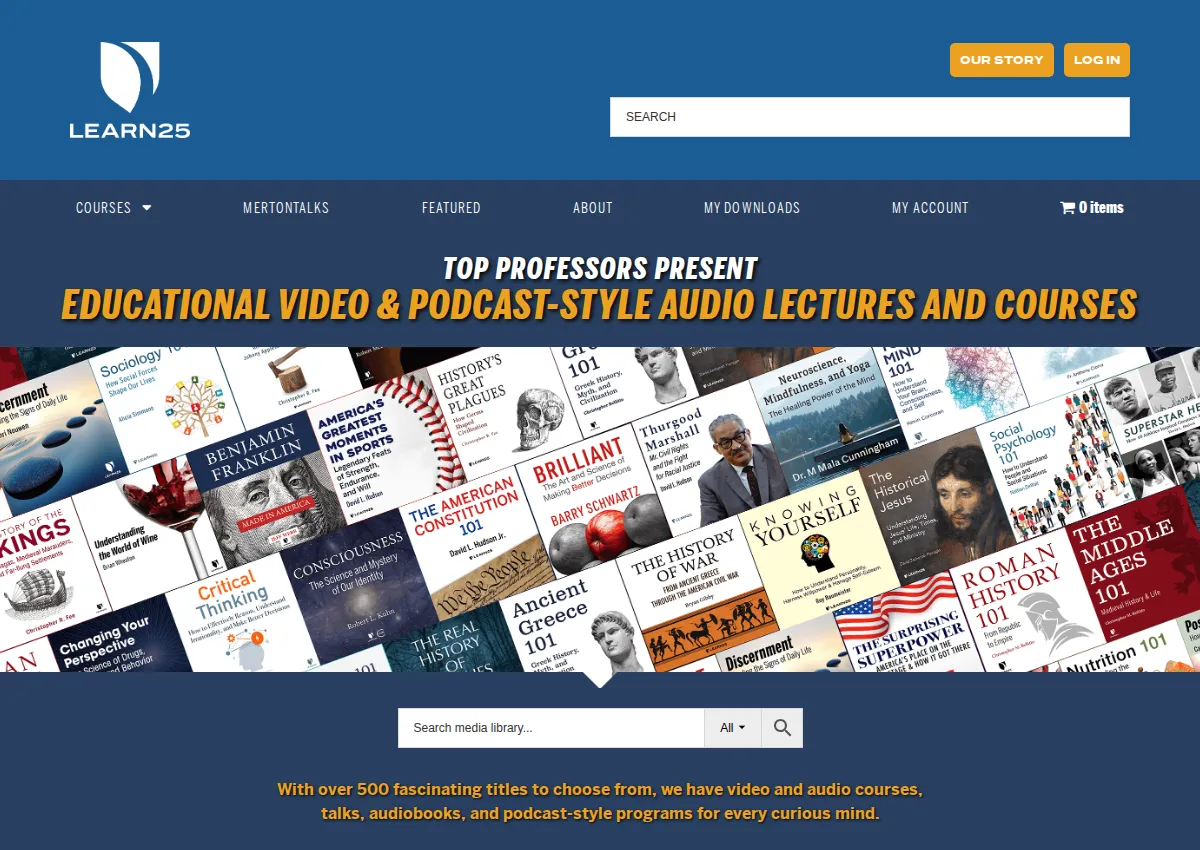Click the Log In button
This screenshot has height=850, width=1200.
[x=1097, y=60]
